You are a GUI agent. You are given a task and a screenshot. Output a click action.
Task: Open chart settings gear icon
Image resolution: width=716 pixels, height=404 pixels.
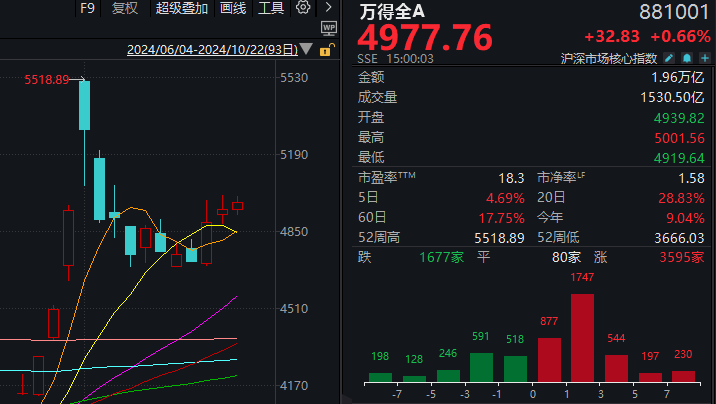pyautogui.click(x=303, y=7)
